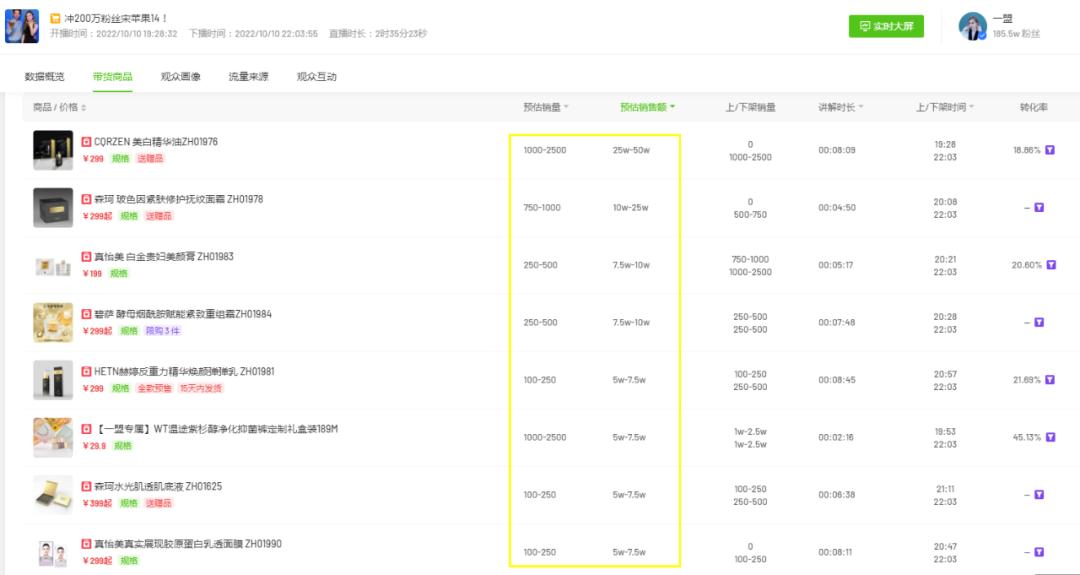The width and height of the screenshot is (1080, 575).
Task: Click 送赠品 tag under CQRZEN 美白精华油
Action: [x=151, y=158]
